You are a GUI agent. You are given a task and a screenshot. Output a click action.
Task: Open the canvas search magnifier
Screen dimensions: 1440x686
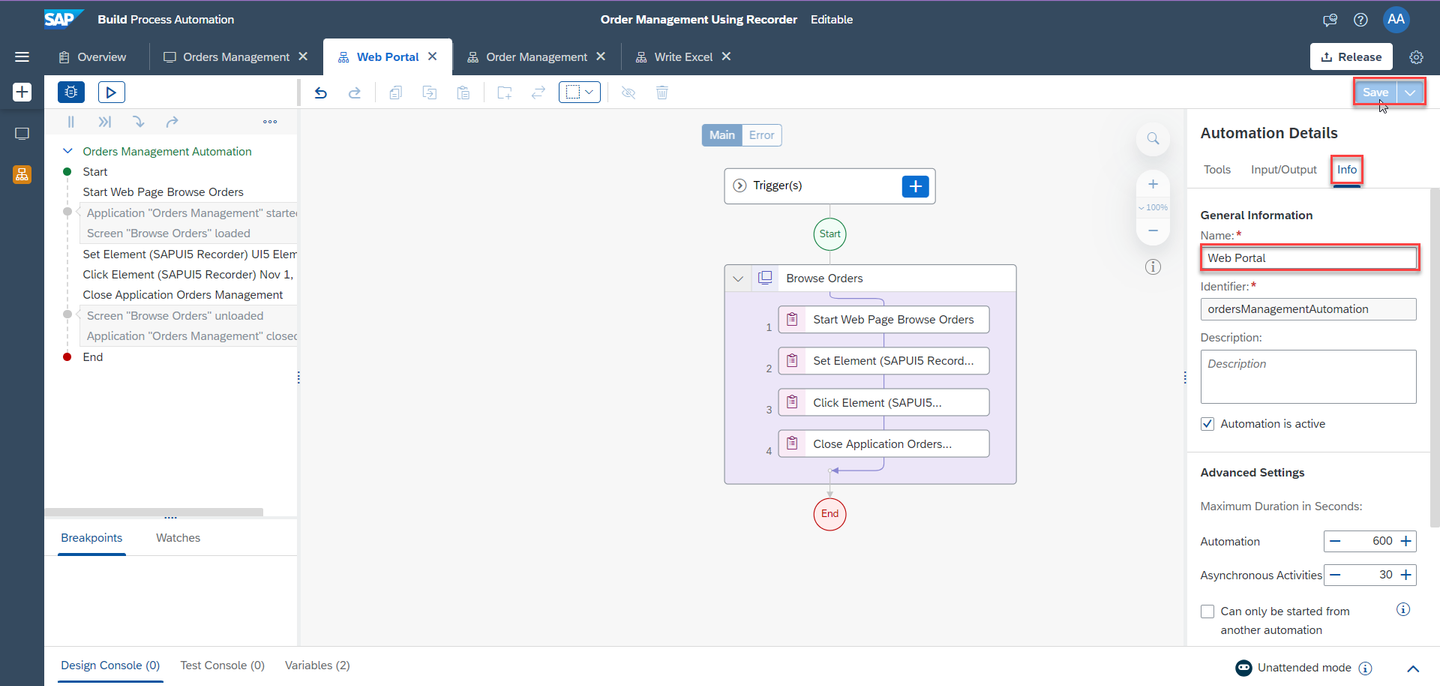(1153, 138)
